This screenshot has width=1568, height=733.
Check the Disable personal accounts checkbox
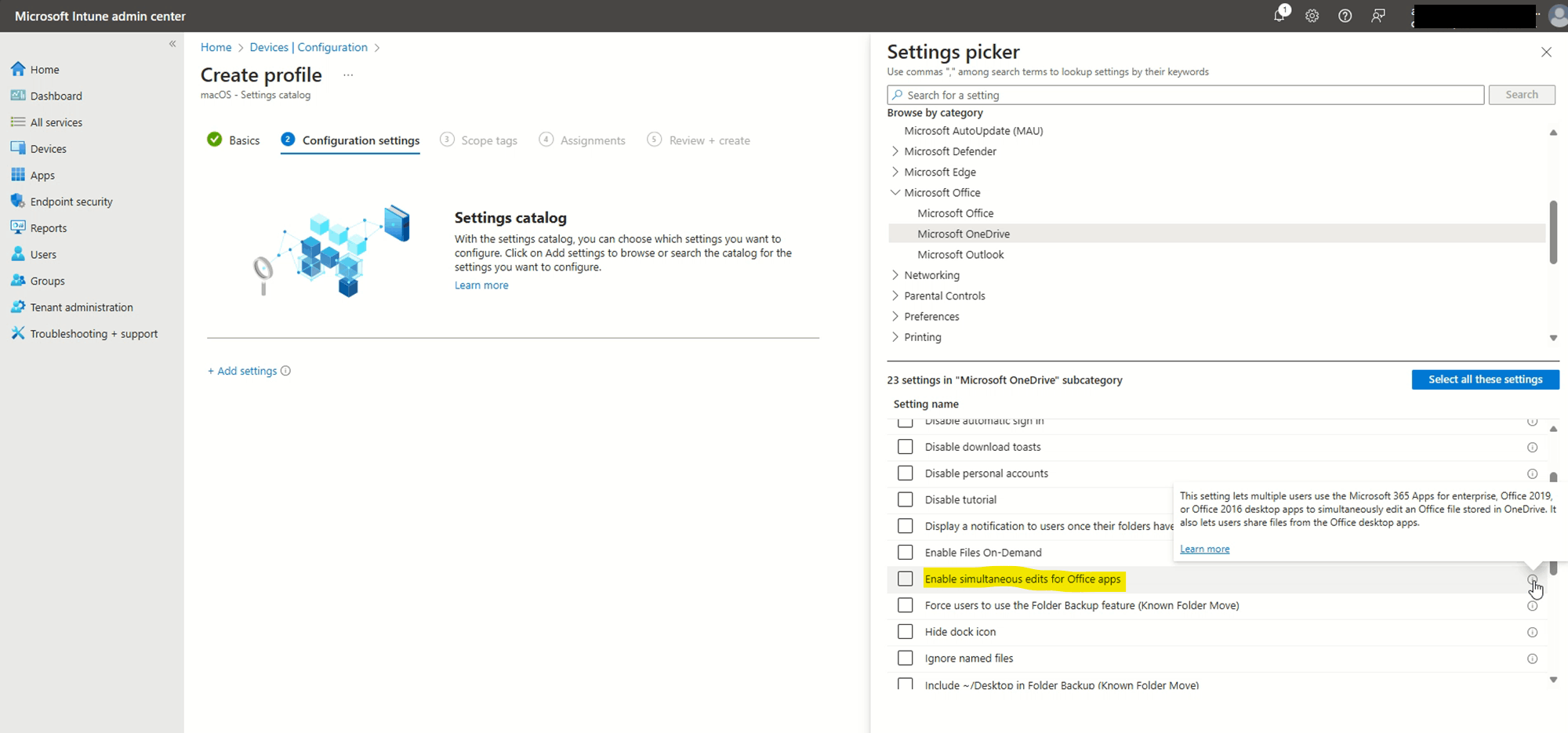(x=906, y=474)
